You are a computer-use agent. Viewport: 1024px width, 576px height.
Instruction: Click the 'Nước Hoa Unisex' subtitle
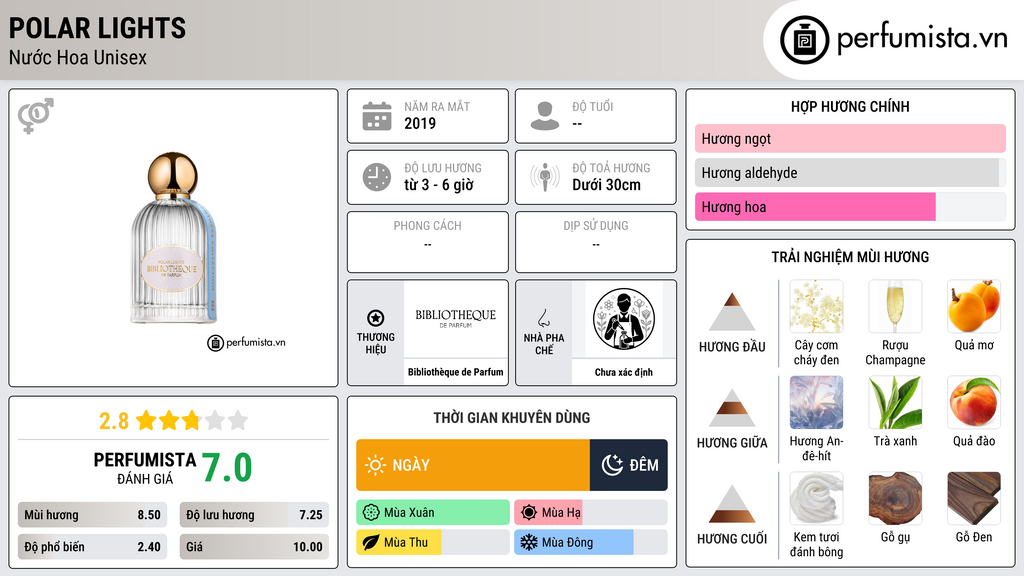click(x=78, y=58)
